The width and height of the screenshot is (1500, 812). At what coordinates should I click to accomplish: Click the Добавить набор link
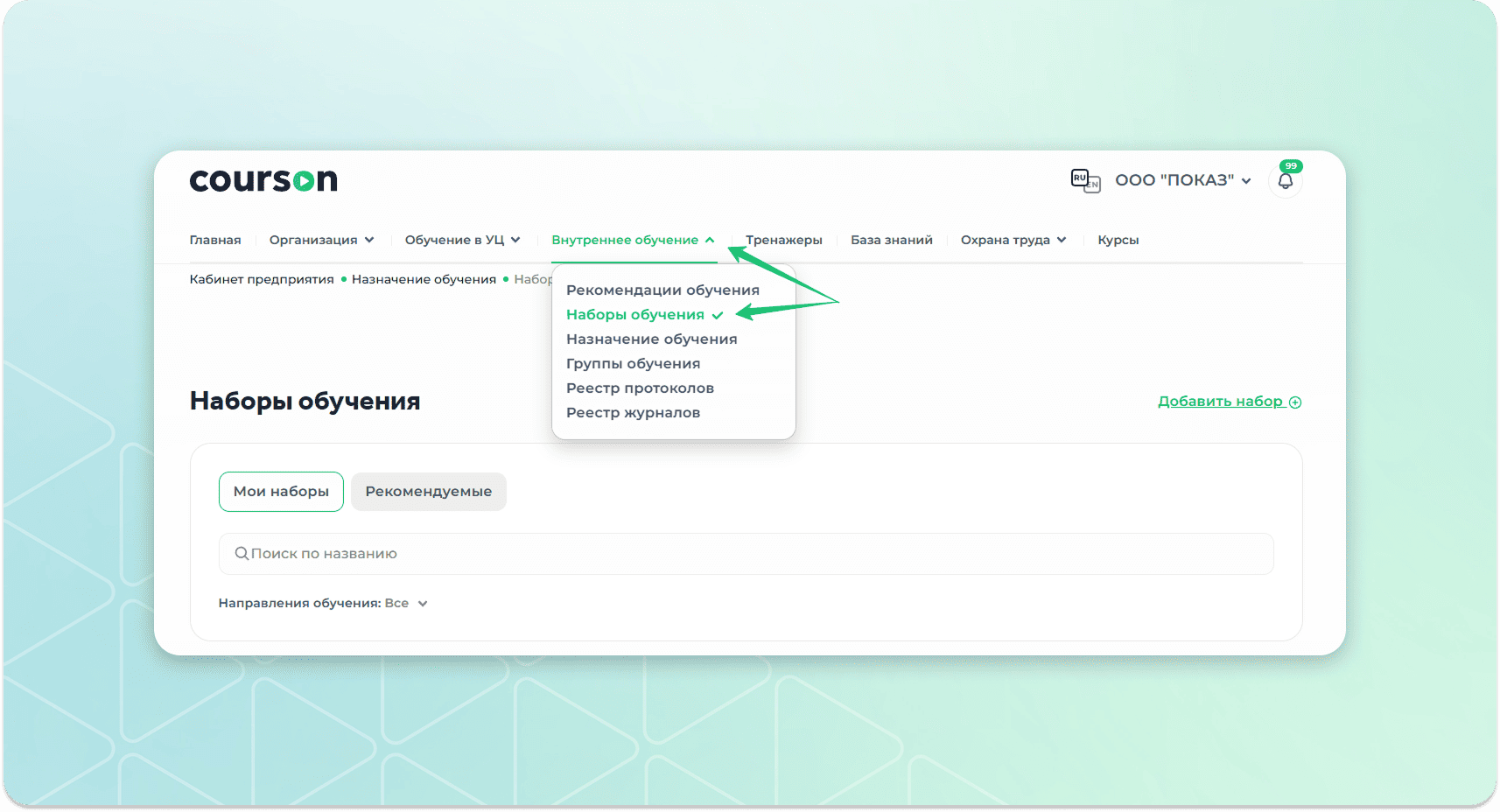[x=1220, y=402]
